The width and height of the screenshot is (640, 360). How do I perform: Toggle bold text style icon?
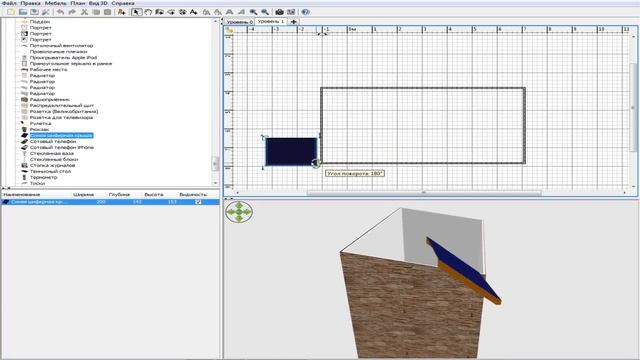(230, 12)
